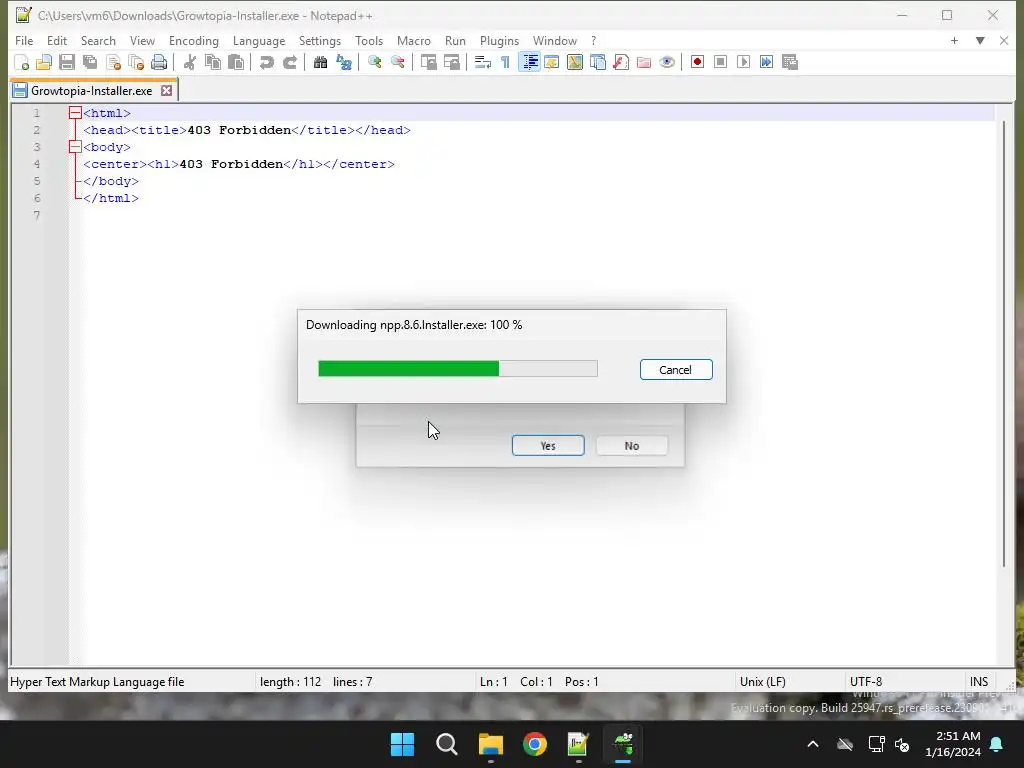Viewport: 1024px width, 768px height.
Task: Collapse the html fold on line 1
Action: coord(75,113)
